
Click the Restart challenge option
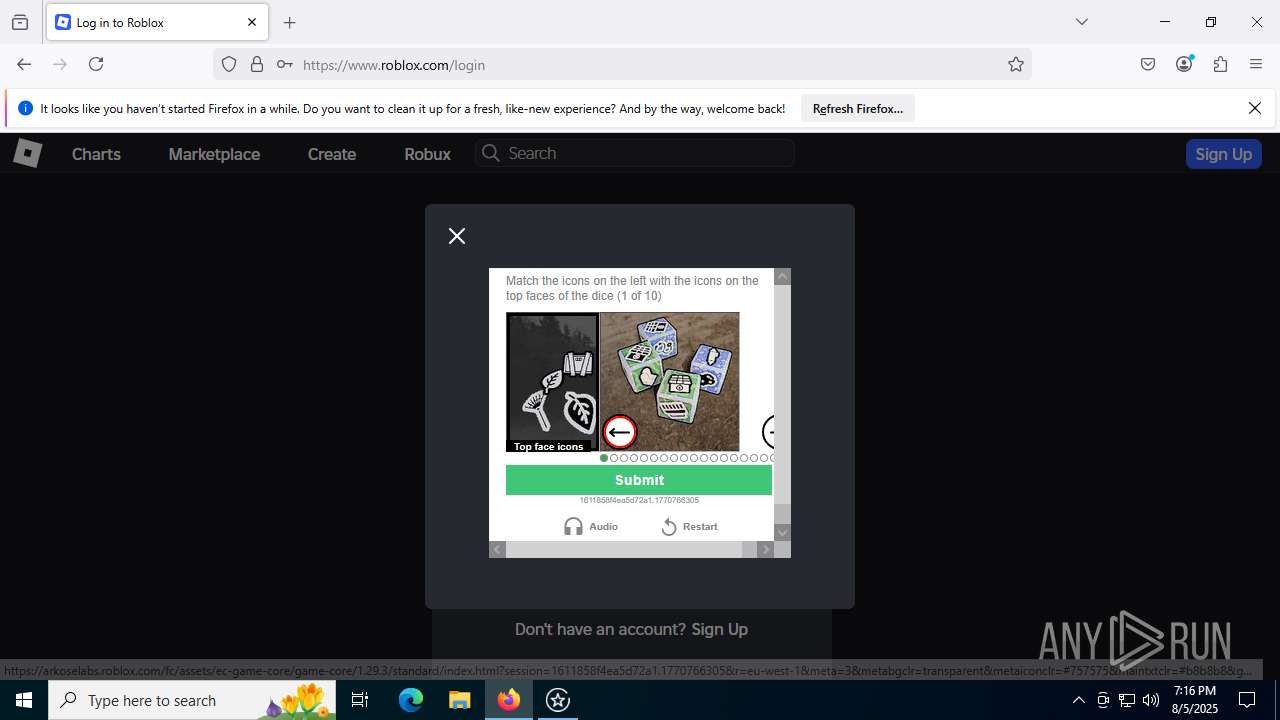coord(689,526)
